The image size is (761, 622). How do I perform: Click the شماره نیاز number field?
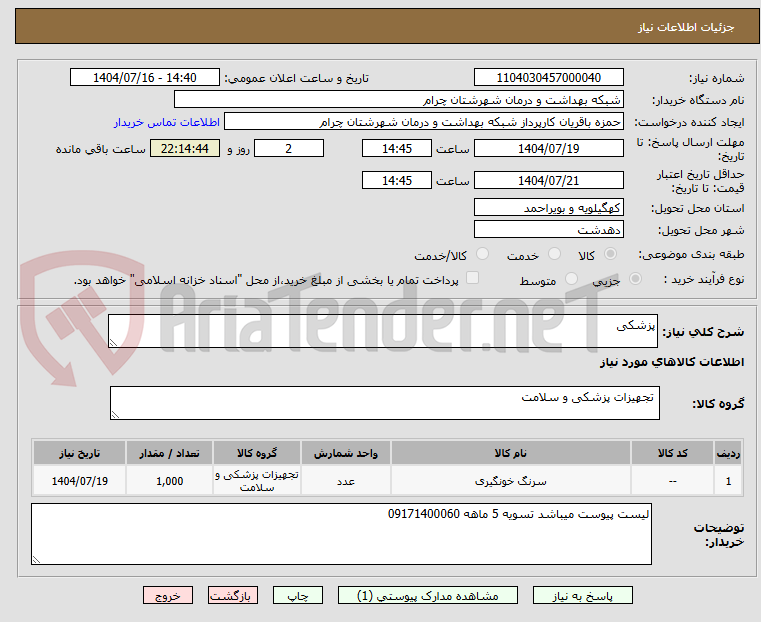[x=548, y=77]
